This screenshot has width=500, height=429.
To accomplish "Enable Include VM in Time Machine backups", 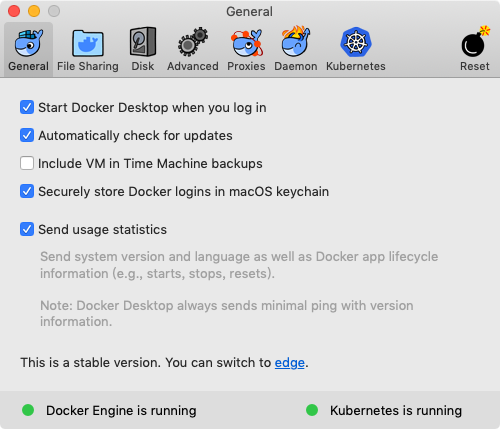I will tap(27, 163).
